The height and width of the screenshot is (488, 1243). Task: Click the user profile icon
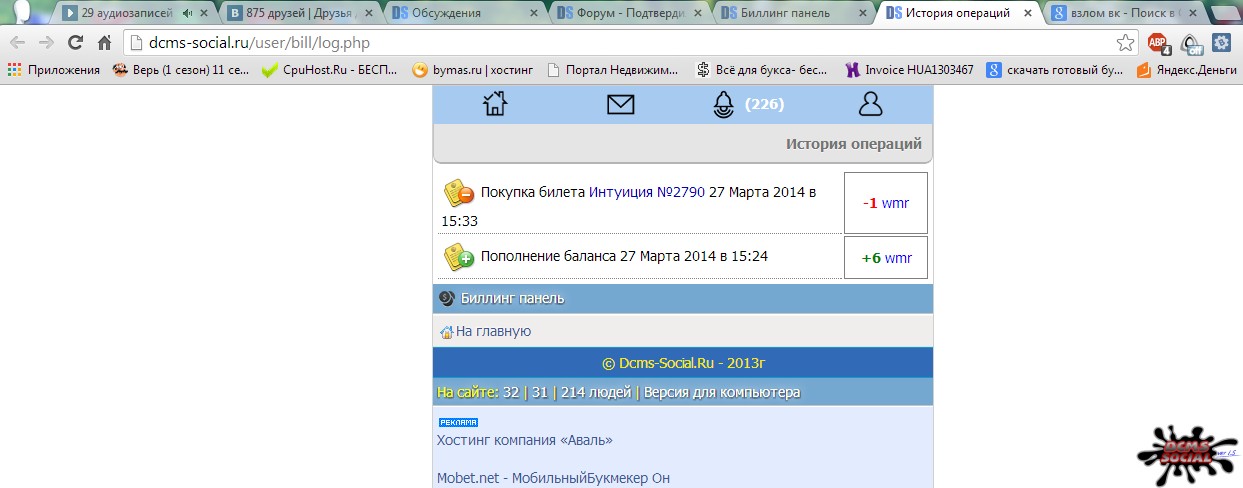click(x=871, y=104)
